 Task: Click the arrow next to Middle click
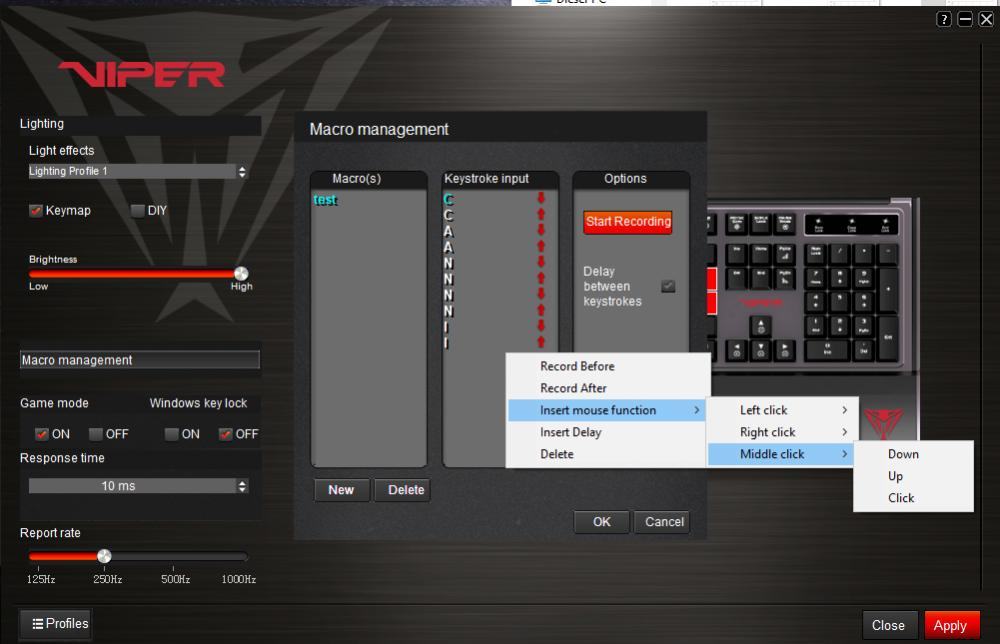844,454
